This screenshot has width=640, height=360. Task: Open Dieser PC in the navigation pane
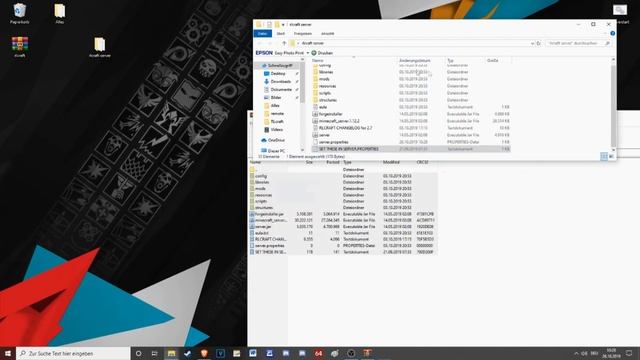click(276, 151)
